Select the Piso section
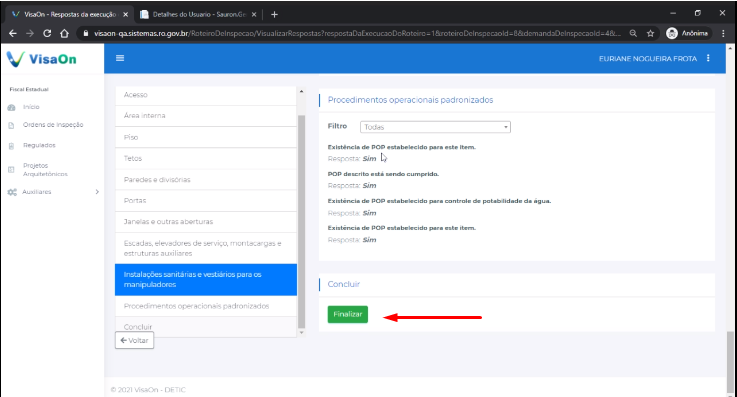The image size is (737, 397). (206, 137)
